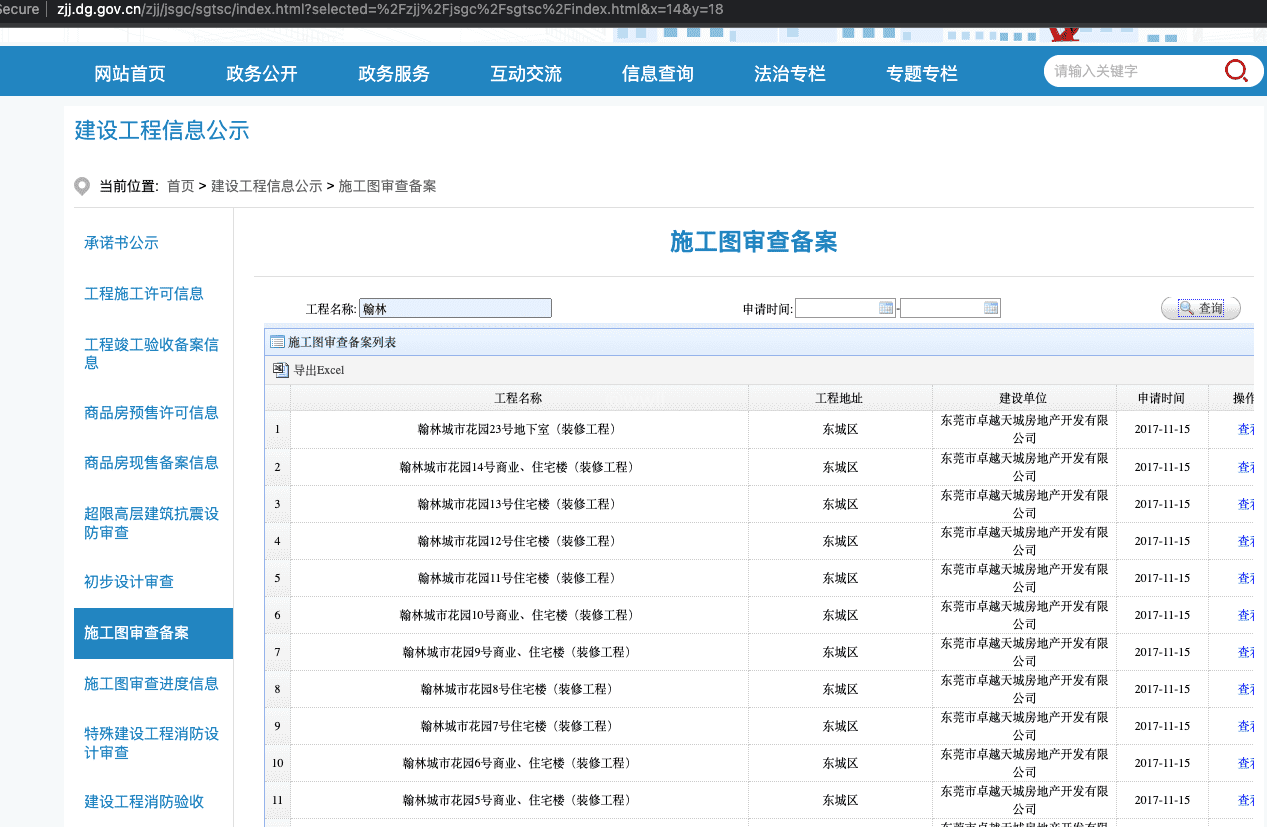
Task: Click the view link for 7号住宅楼
Action: point(1247,726)
